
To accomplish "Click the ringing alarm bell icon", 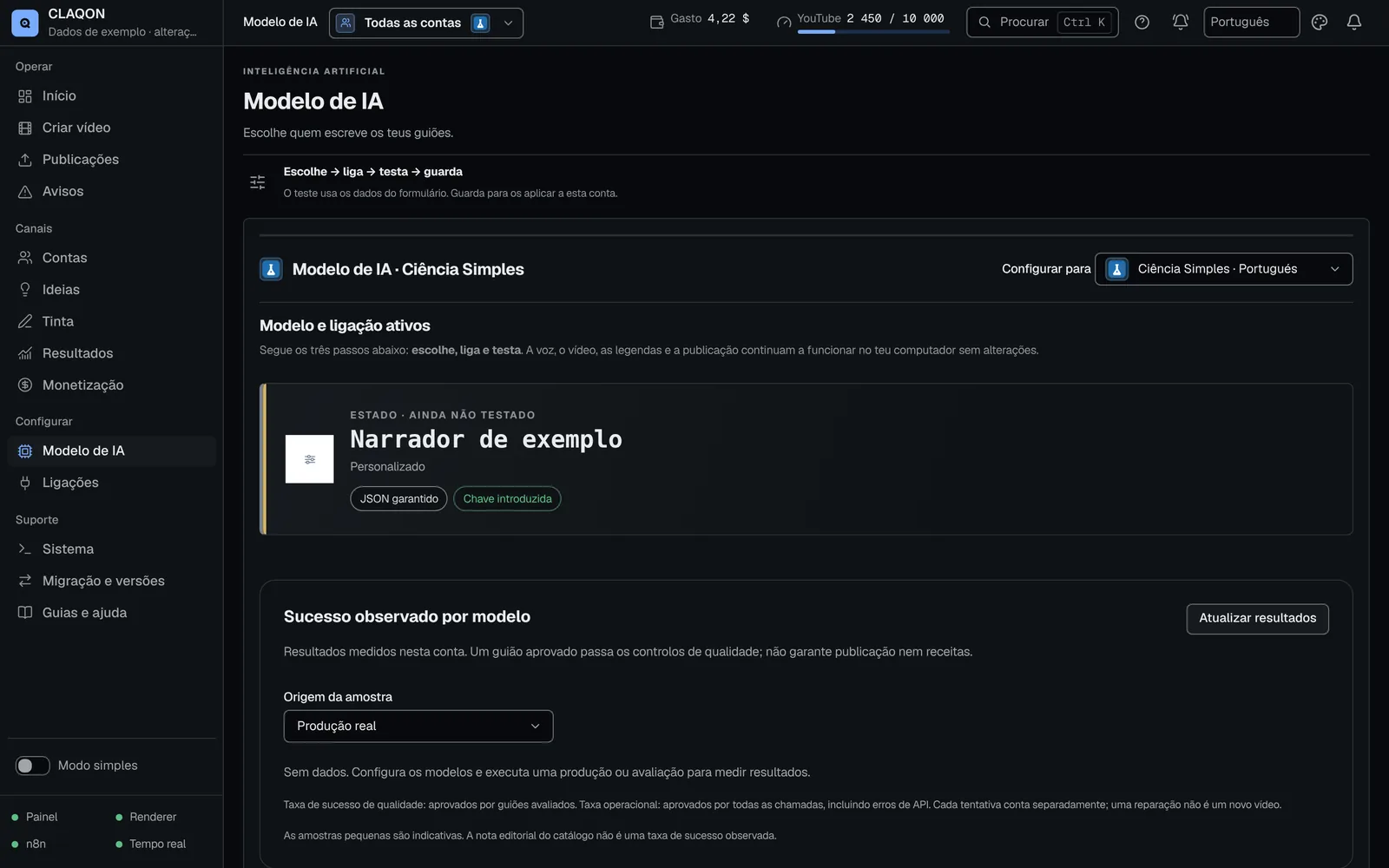I will pos(1181,23).
